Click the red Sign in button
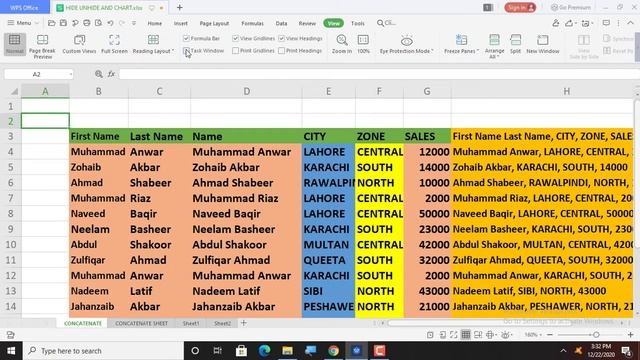The image size is (640, 360). click(x=520, y=7)
